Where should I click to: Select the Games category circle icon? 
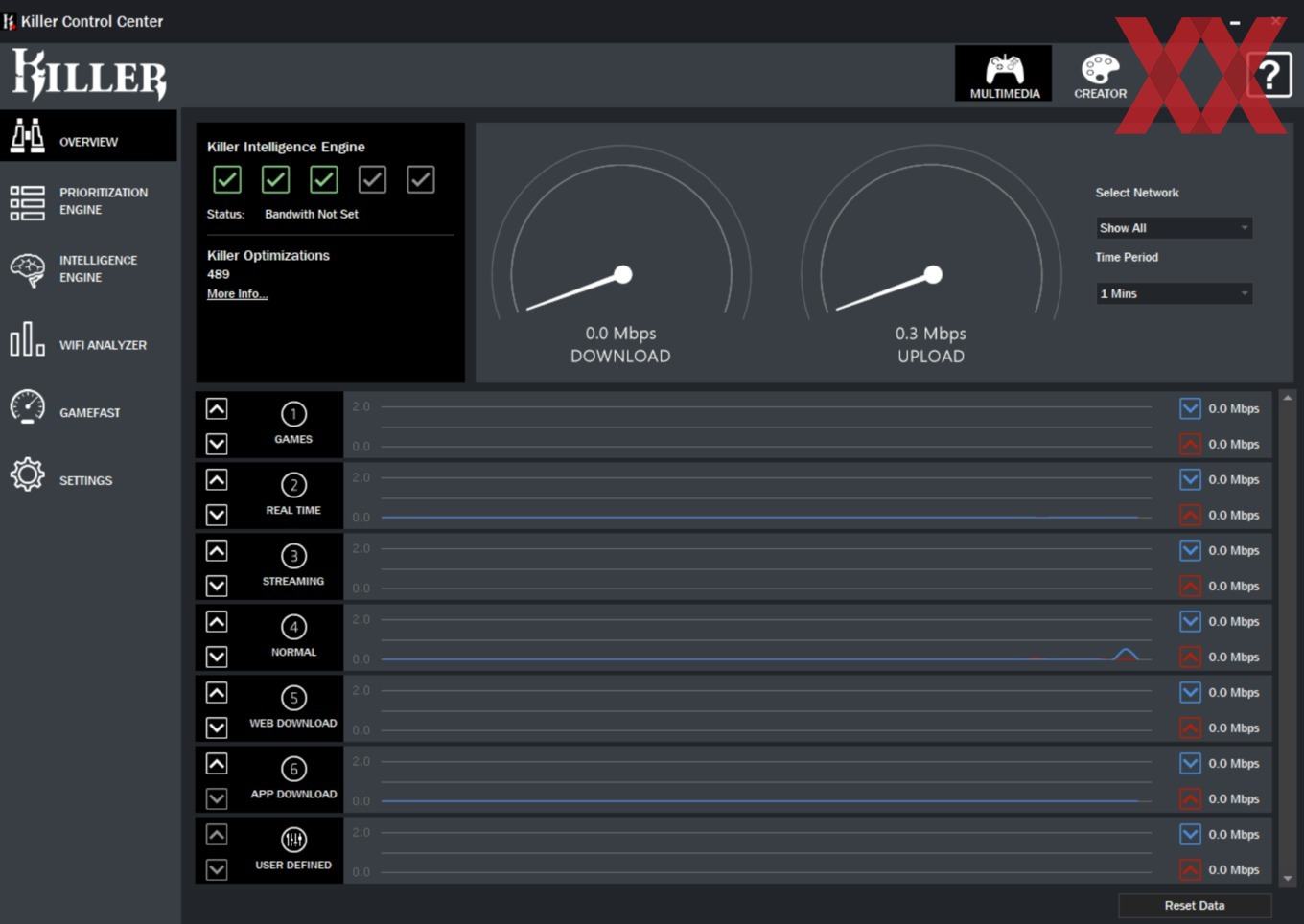coord(293,414)
